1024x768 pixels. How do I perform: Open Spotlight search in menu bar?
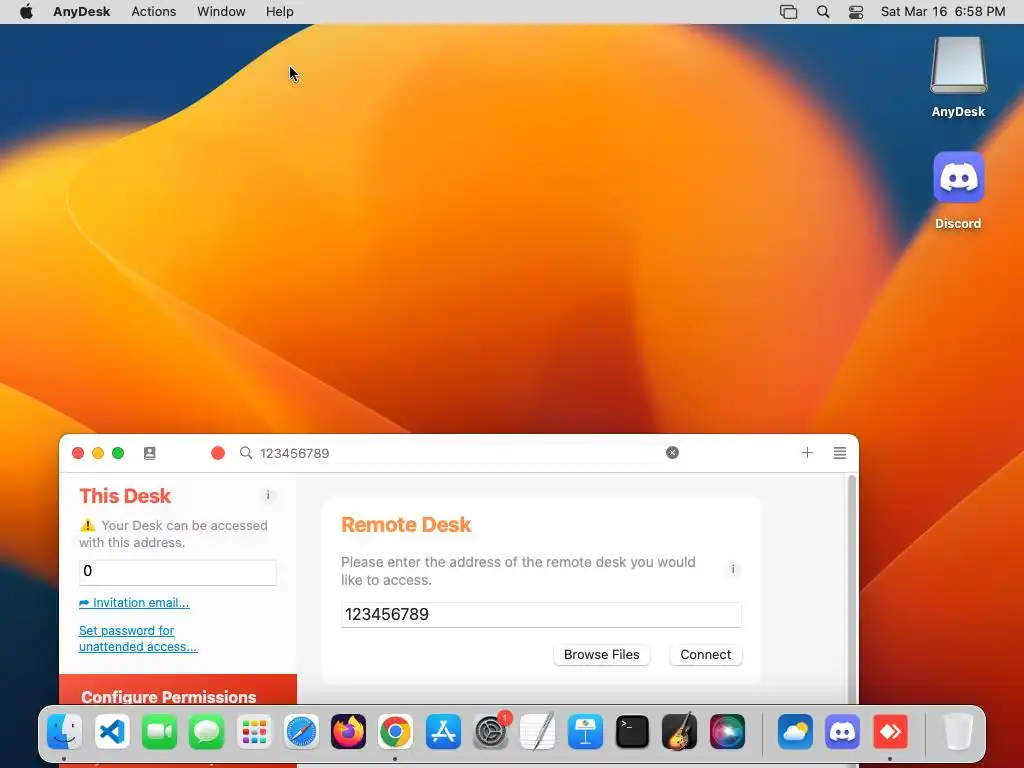click(x=823, y=12)
